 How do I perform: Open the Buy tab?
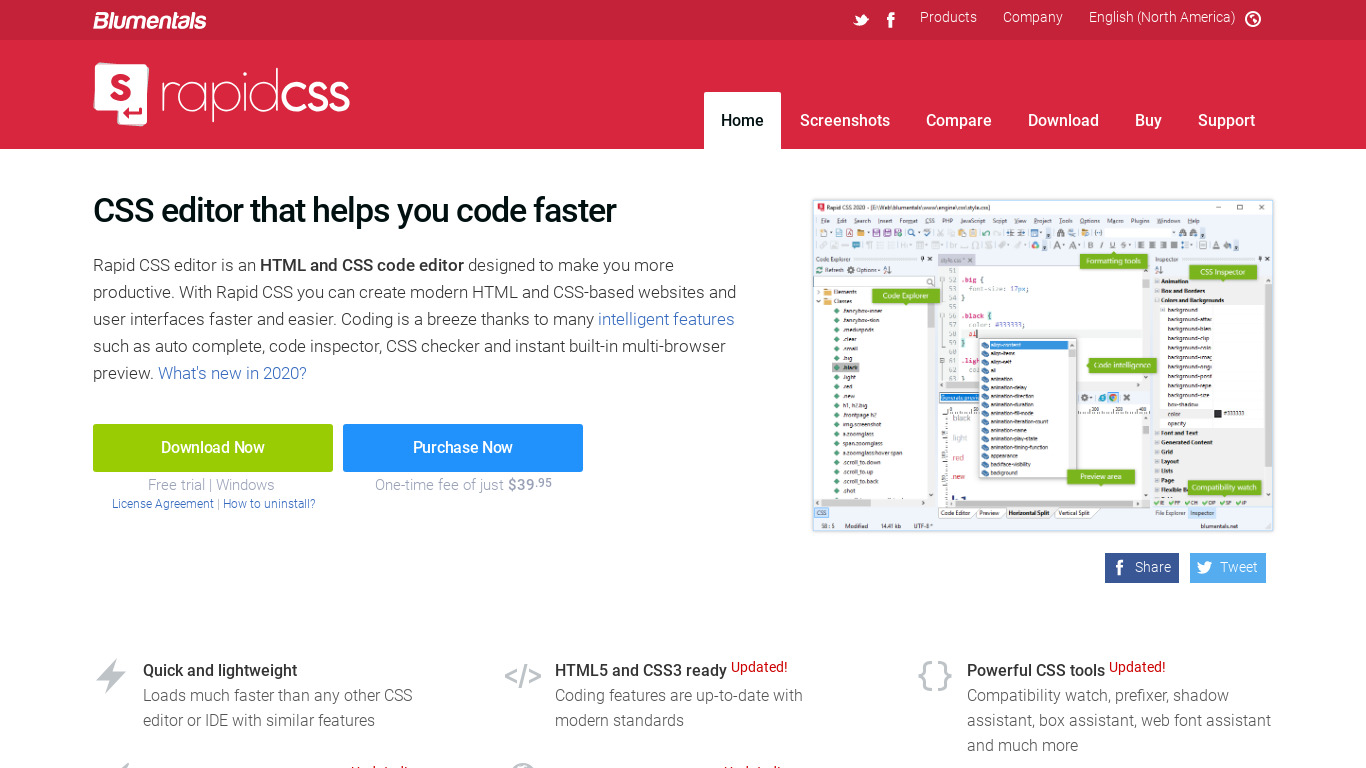[x=1148, y=120]
